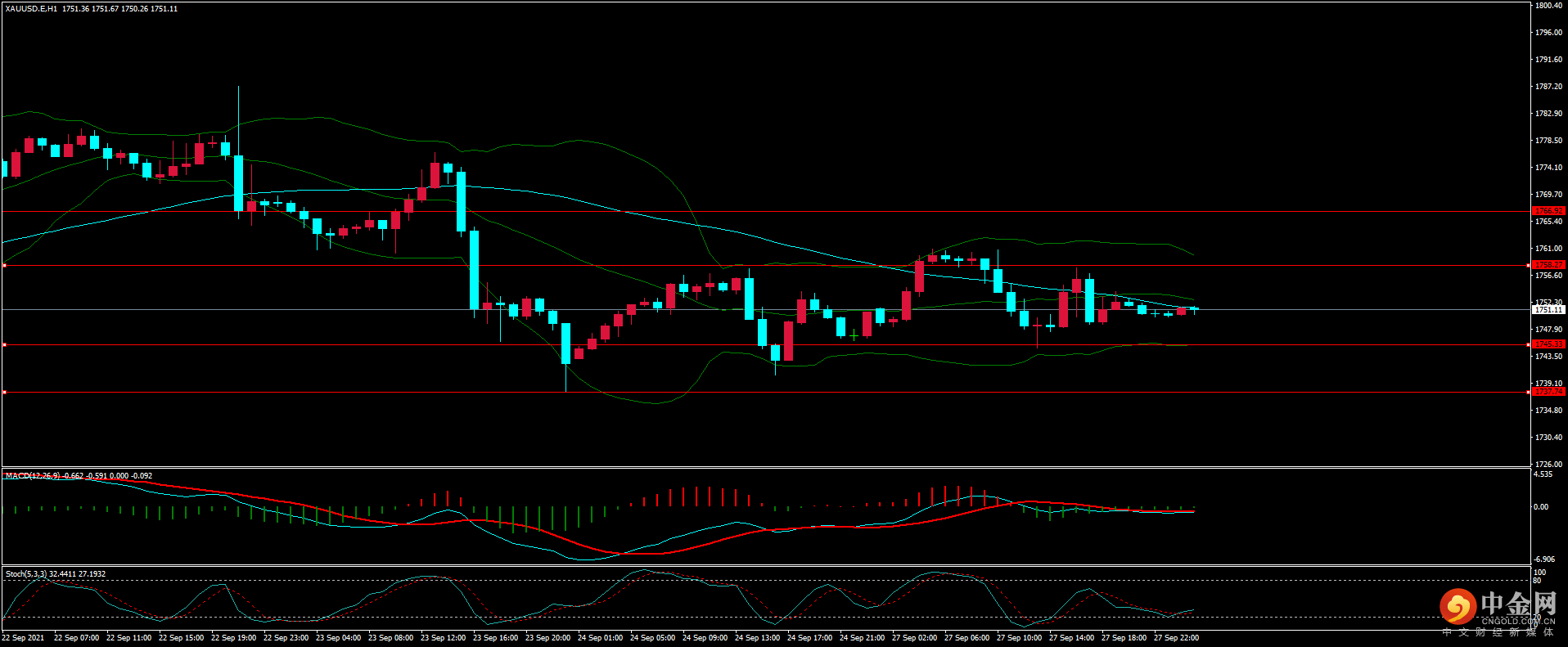Screen dimensions: 1568x647
Task: Click the 23 Sep 04:00 time label
Action: tap(339, 638)
